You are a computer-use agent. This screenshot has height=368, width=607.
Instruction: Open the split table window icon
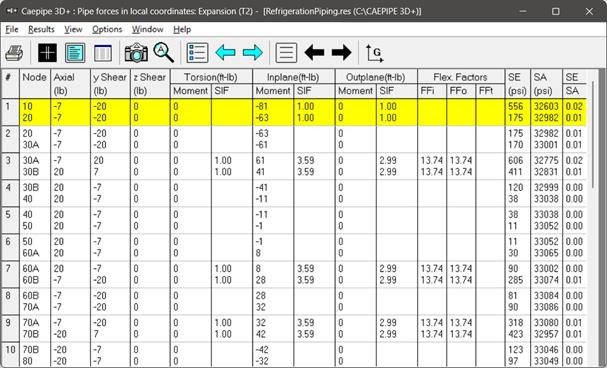[103, 53]
